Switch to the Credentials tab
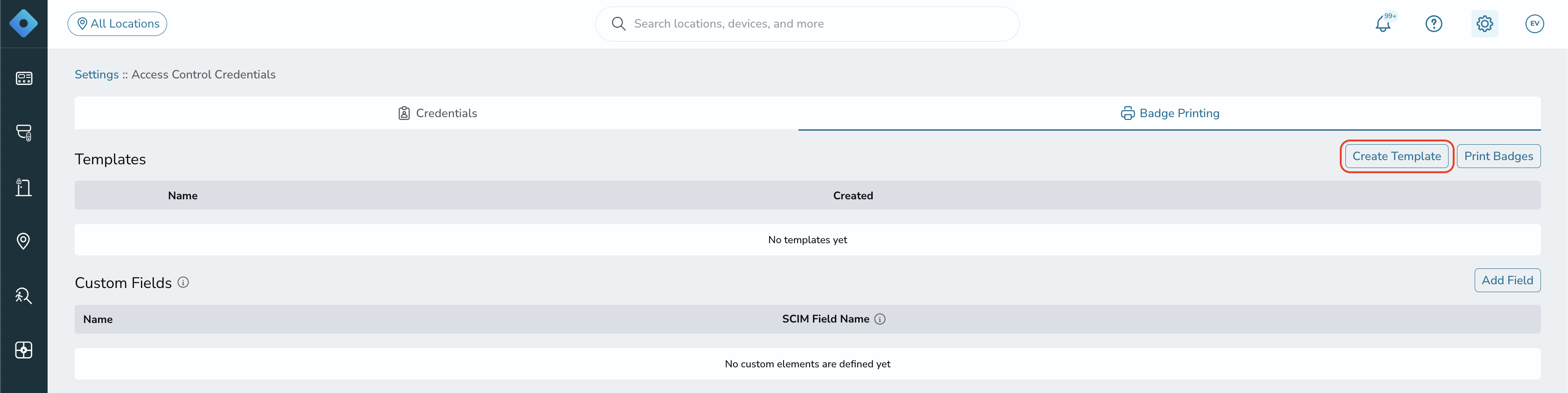Viewport: 1568px width, 393px height. click(436, 113)
